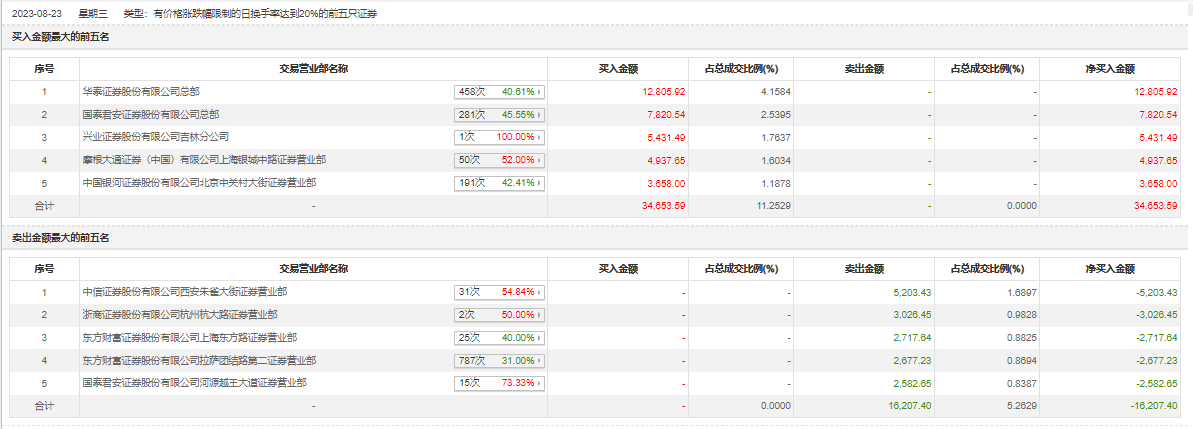1193x429 pixels.
Task: Open 摩根大通证券上海银城中路营业部 link
Action: pos(203,160)
